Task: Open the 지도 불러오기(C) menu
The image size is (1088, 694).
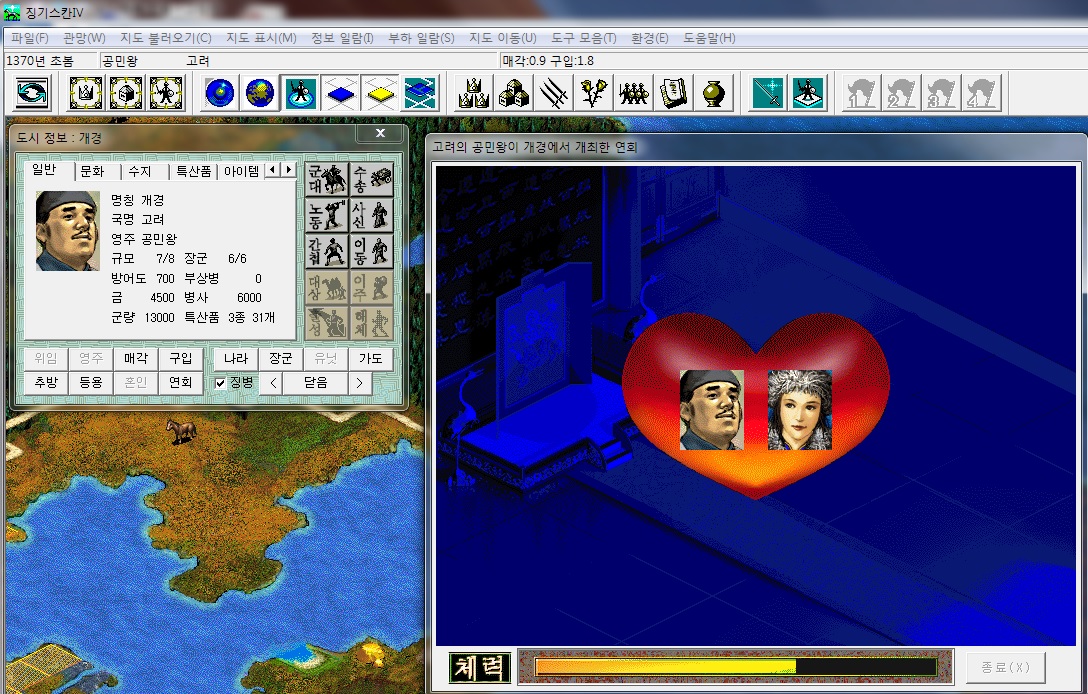Action: (x=166, y=38)
